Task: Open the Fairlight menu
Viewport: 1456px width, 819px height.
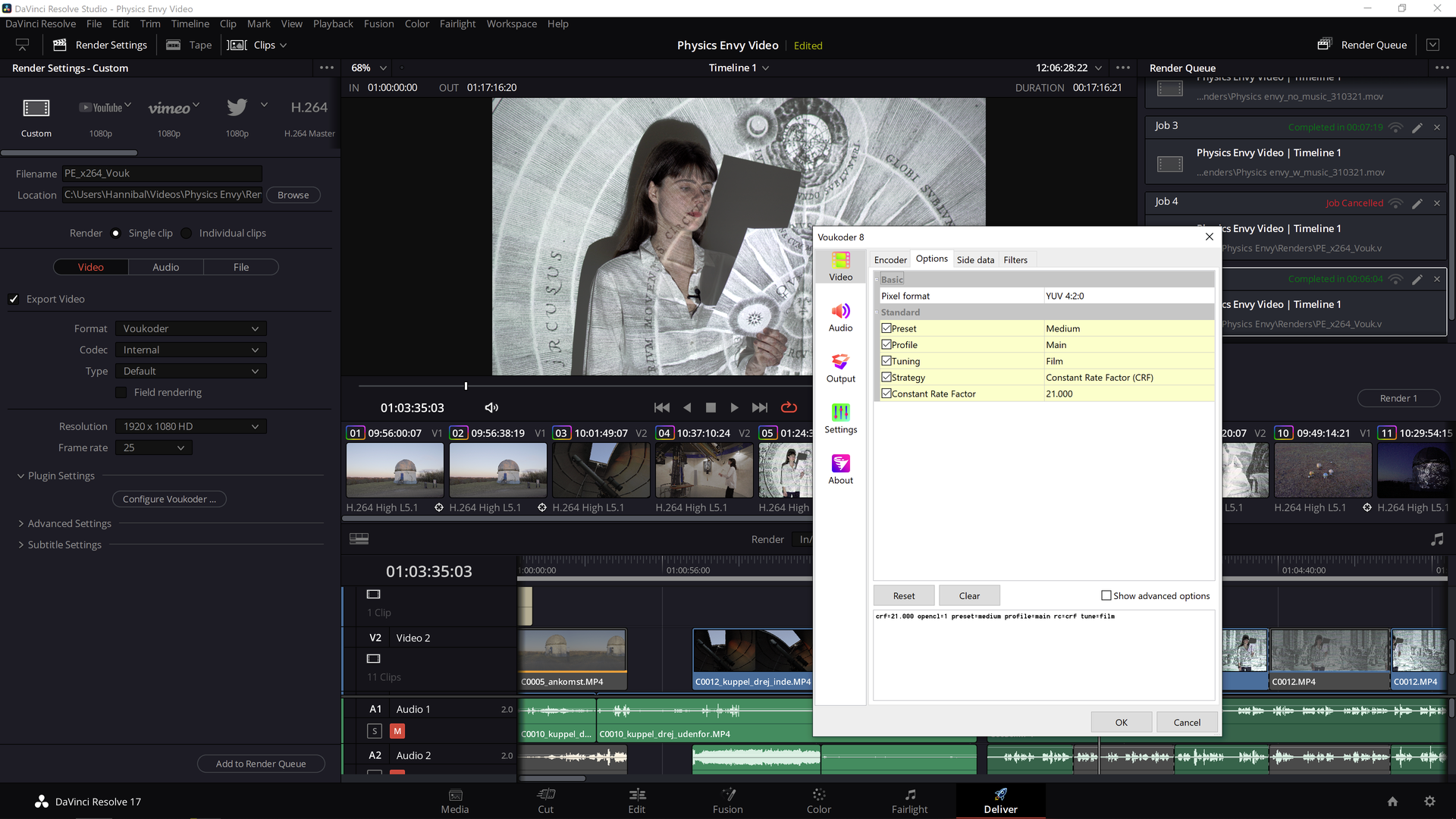Action: 457,24
